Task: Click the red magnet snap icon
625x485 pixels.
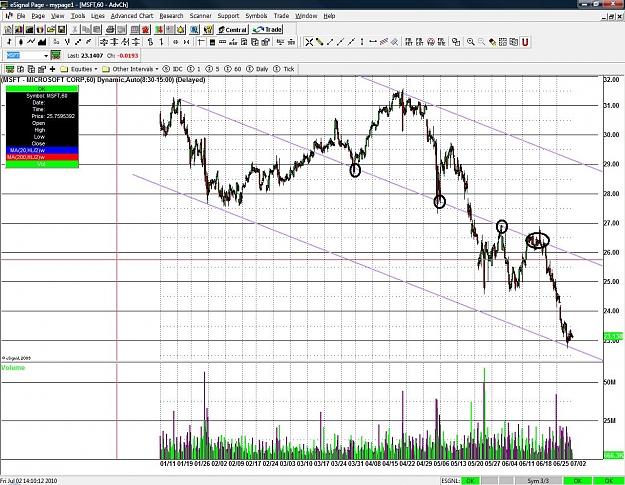Action: (525, 42)
